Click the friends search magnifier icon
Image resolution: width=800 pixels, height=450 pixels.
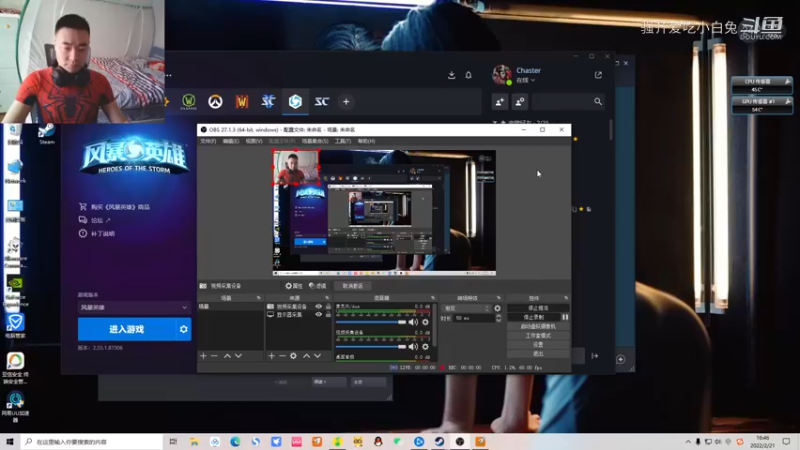tap(598, 102)
